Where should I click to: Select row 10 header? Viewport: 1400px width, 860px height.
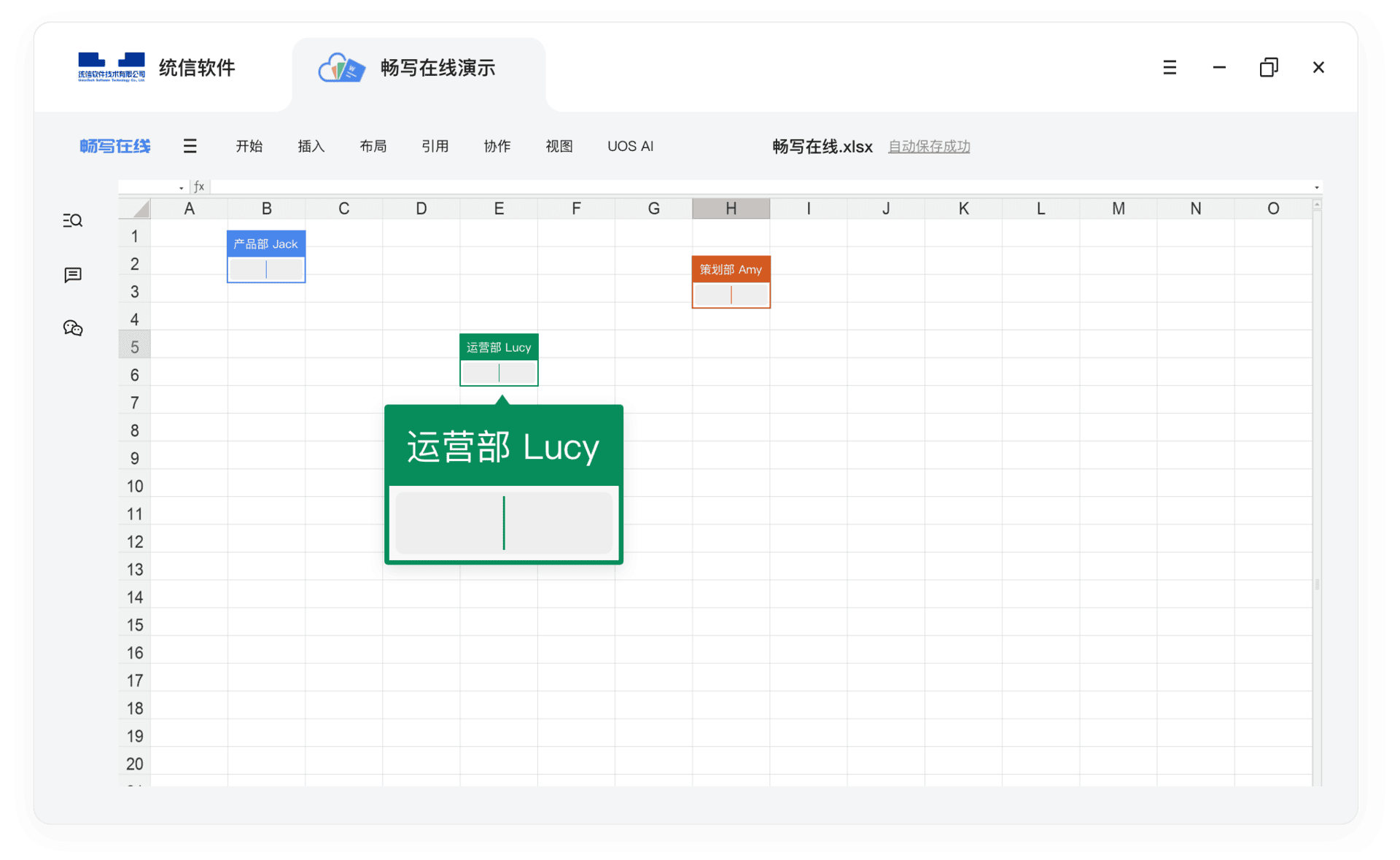(x=135, y=486)
